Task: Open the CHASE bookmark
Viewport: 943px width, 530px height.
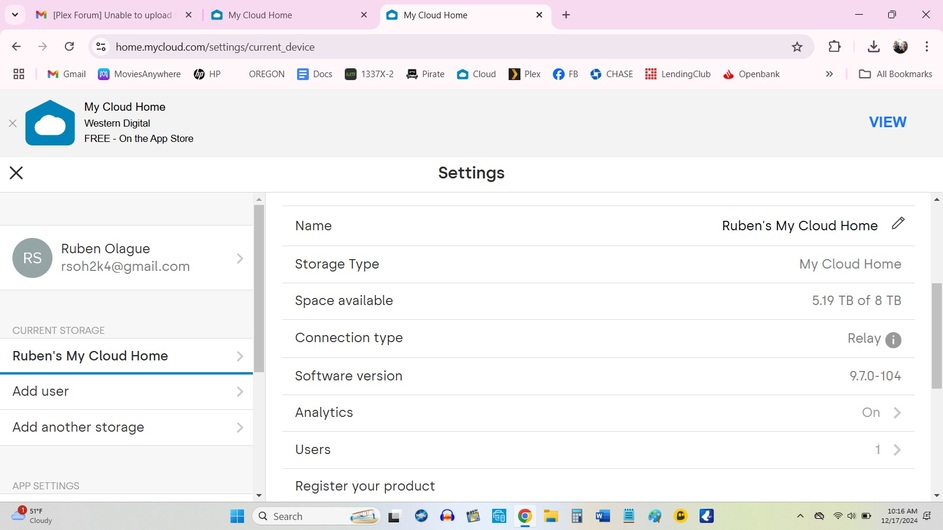Action: click(612, 74)
